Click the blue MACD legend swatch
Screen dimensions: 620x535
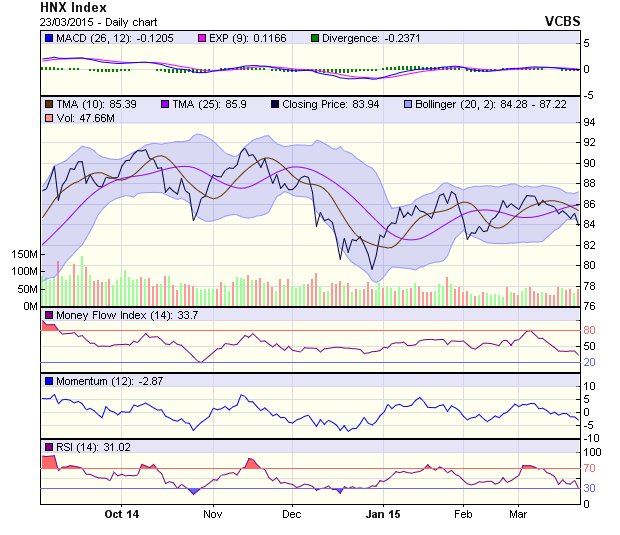(48, 38)
